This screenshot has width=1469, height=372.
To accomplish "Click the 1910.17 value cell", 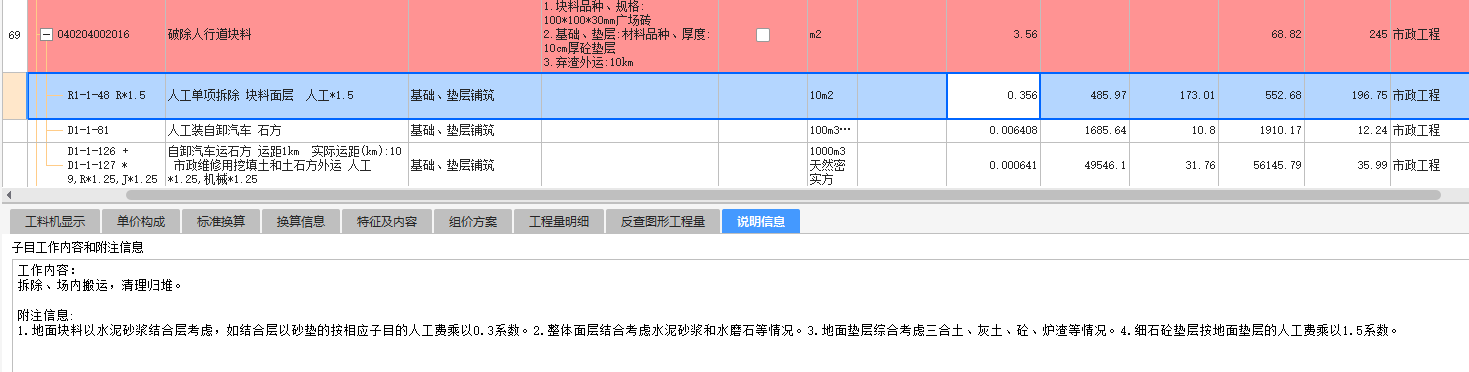I will pos(1262,131).
